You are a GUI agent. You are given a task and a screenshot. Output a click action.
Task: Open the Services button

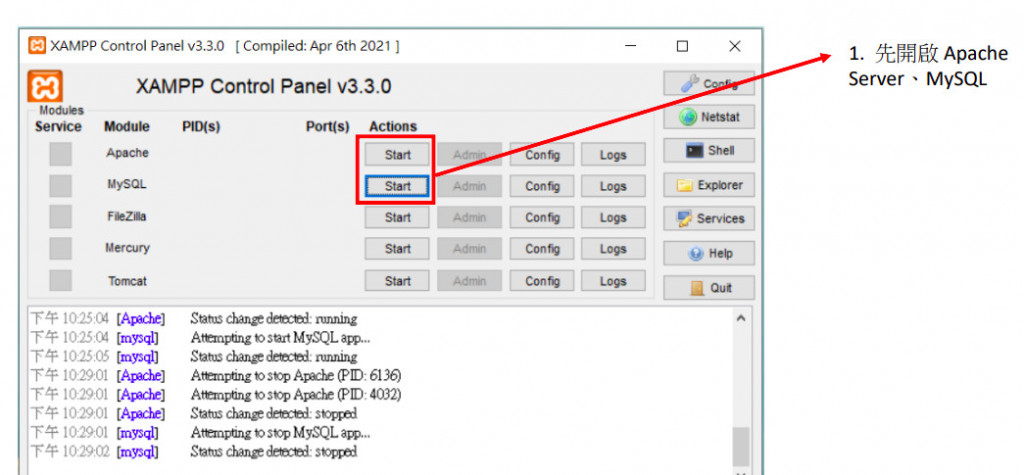tap(709, 219)
